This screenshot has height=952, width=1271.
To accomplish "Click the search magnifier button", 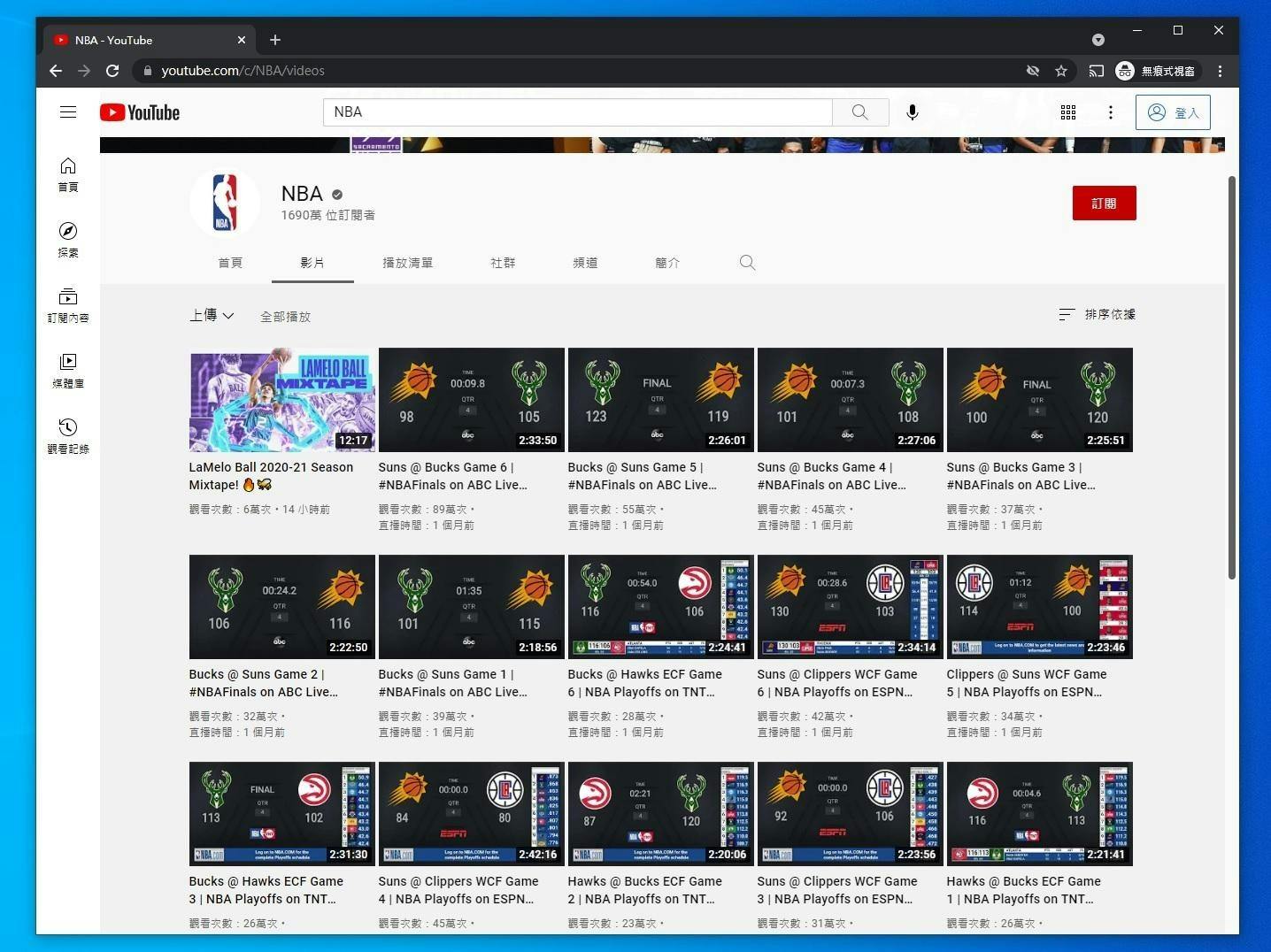I will 859,112.
